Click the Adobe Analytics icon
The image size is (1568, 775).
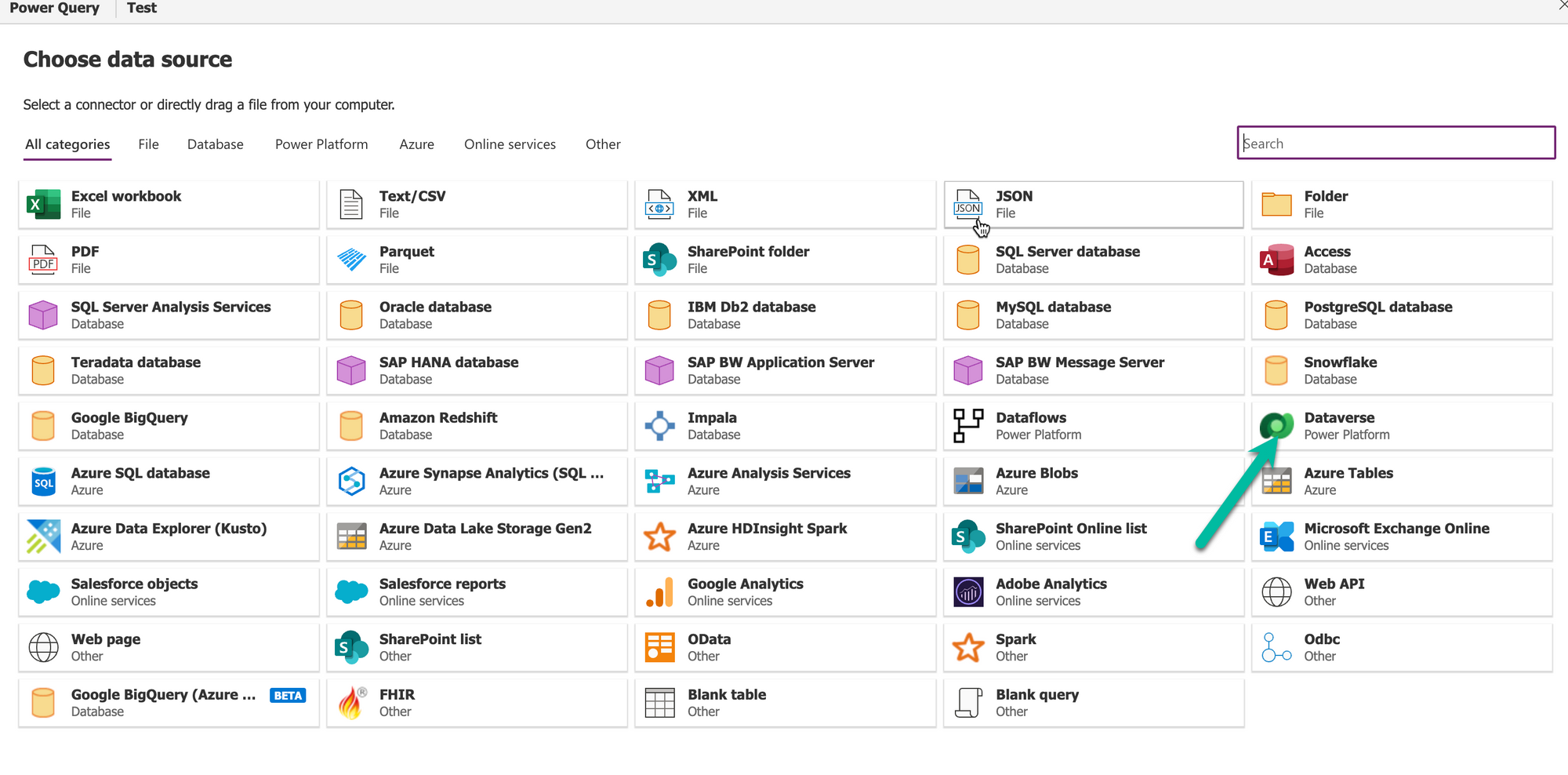(x=967, y=592)
